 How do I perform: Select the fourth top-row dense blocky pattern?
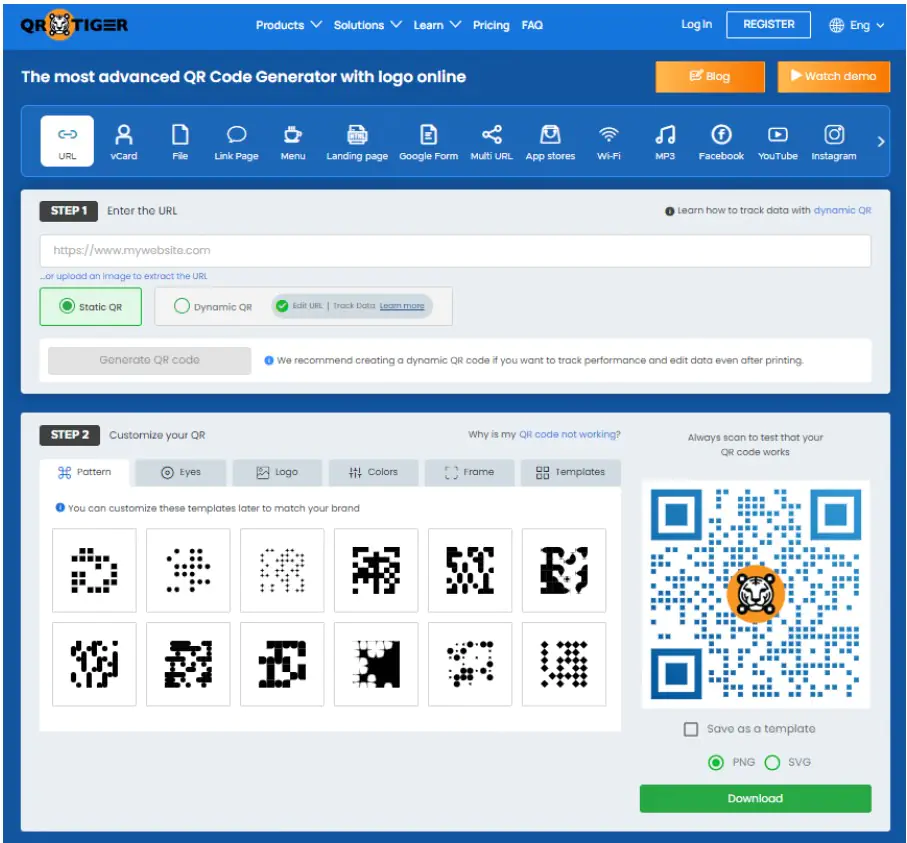376,570
